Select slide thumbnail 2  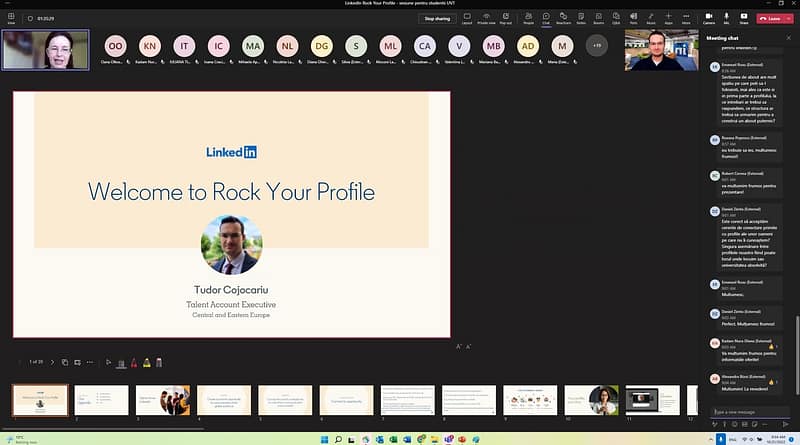102,400
